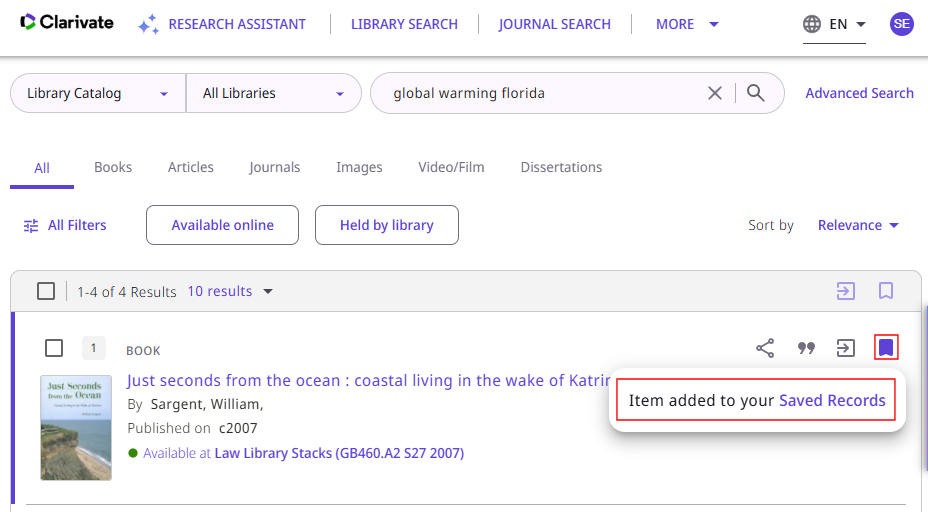Expand the Library Catalog scope dropdown

tap(97, 93)
